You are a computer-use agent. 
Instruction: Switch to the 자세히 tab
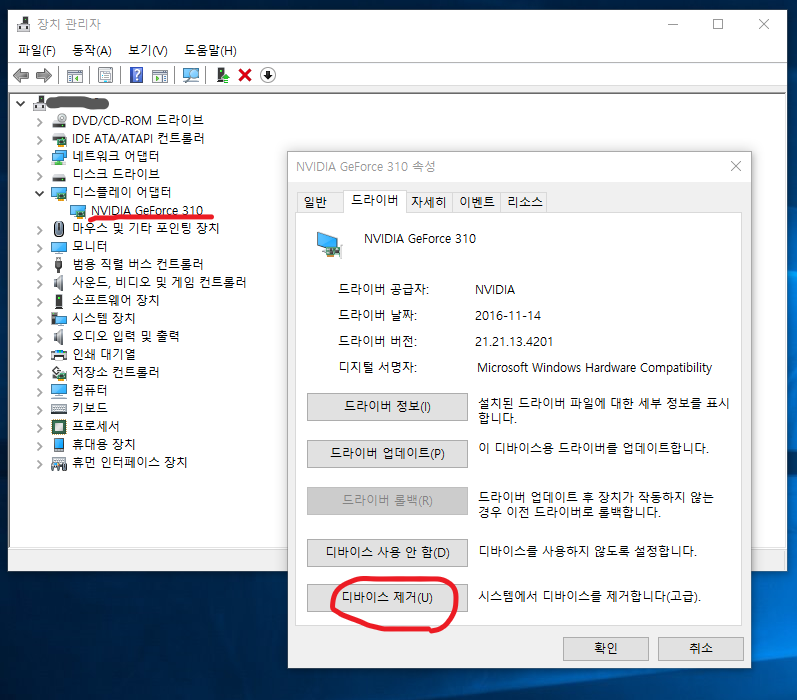(x=428, y=202)
